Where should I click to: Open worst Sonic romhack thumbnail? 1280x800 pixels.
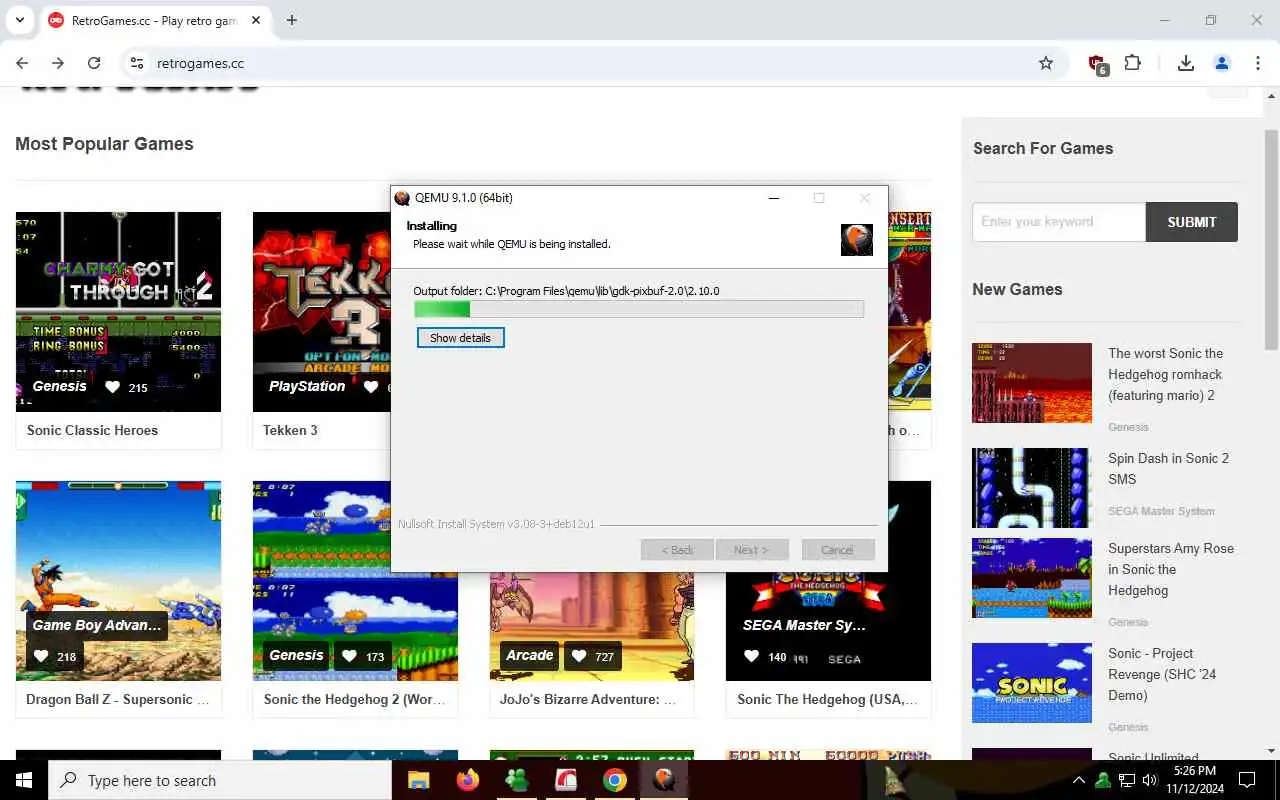click(1032, 383)
